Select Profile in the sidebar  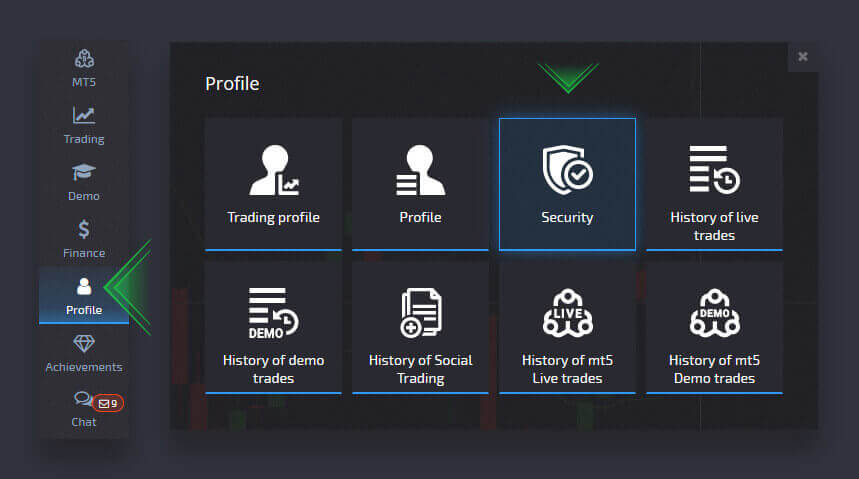84,295
